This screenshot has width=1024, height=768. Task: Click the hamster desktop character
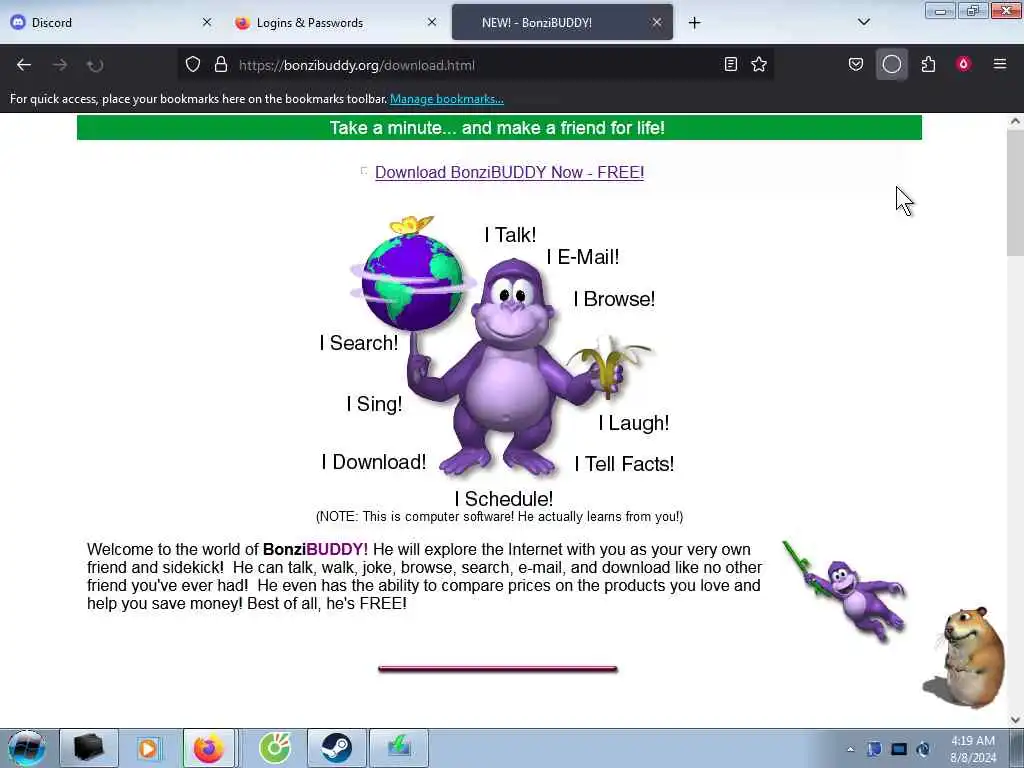click(966, 657)
